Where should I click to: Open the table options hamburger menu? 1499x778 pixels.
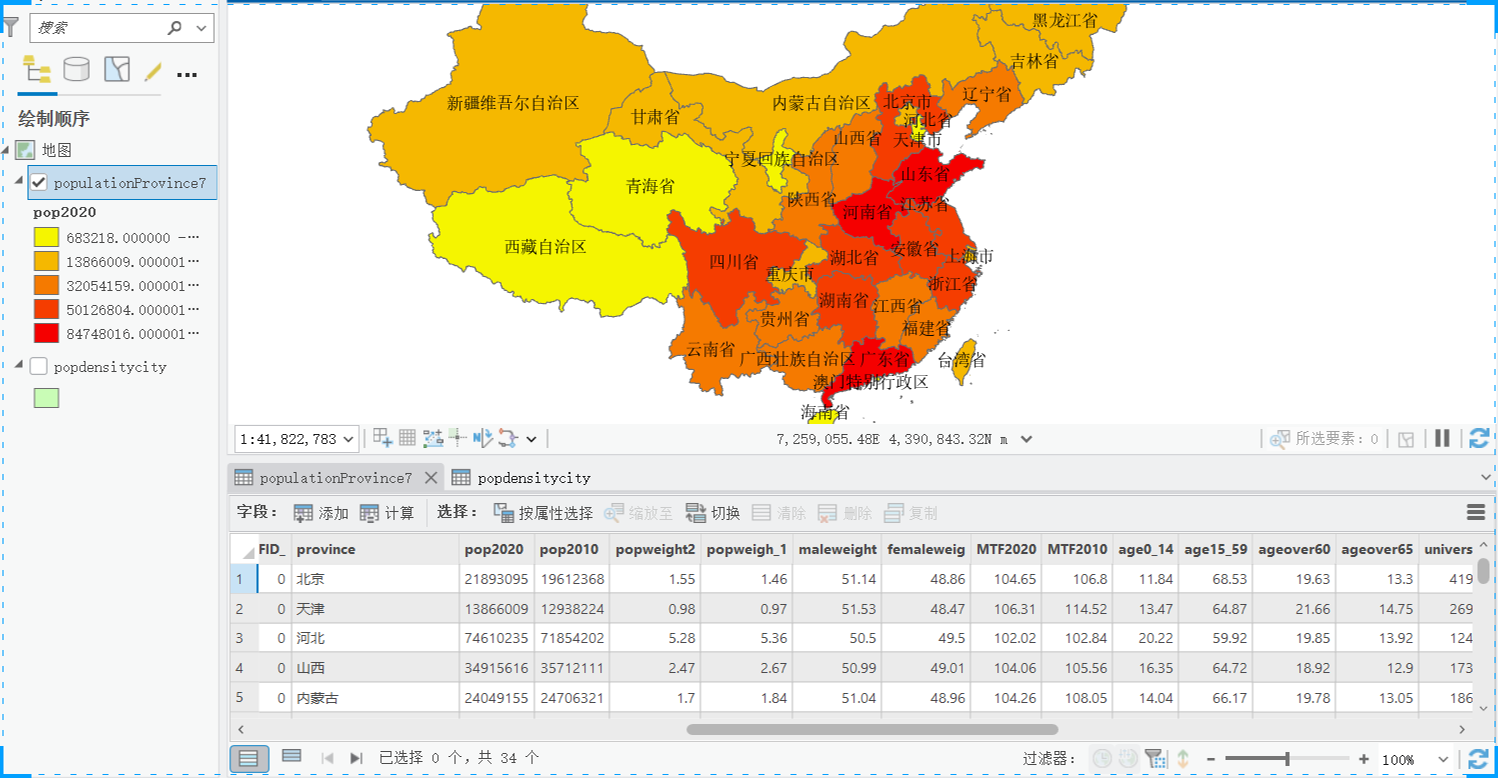1476,513
